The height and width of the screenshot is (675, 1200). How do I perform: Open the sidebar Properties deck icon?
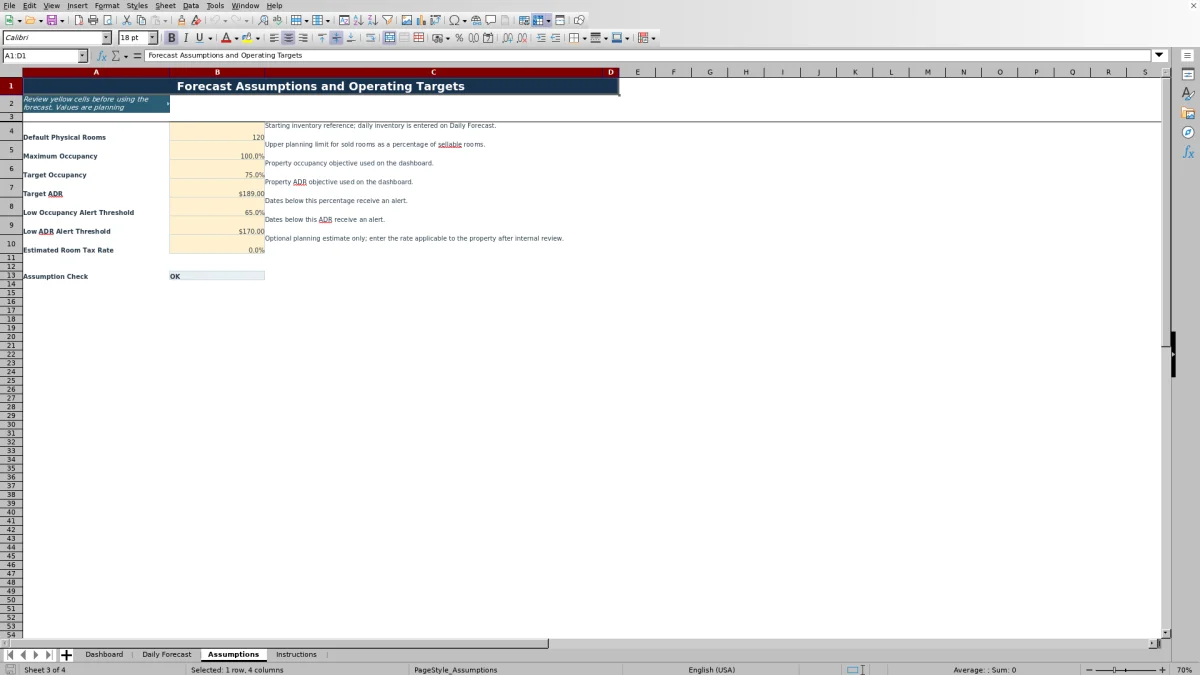[x=1188, y=75]
